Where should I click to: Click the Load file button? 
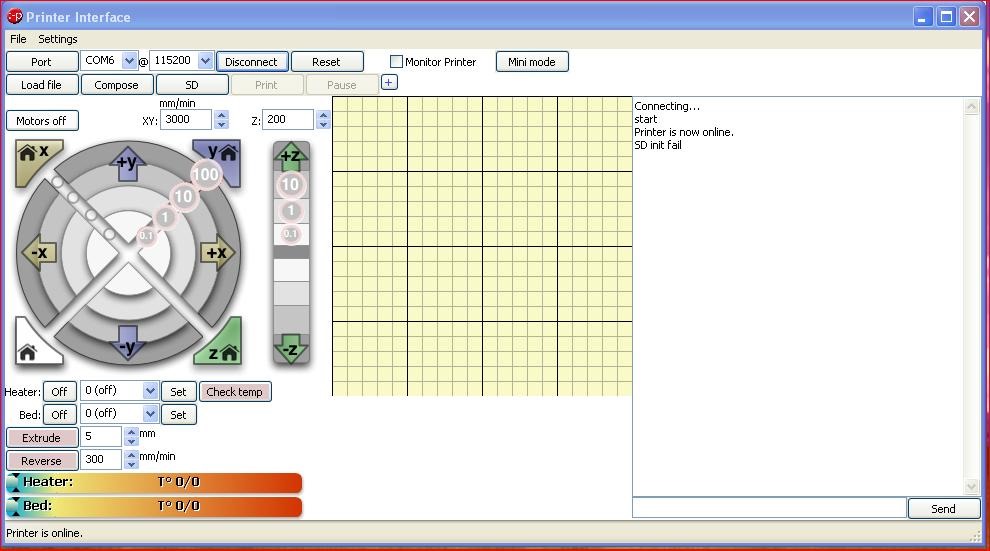41,85
